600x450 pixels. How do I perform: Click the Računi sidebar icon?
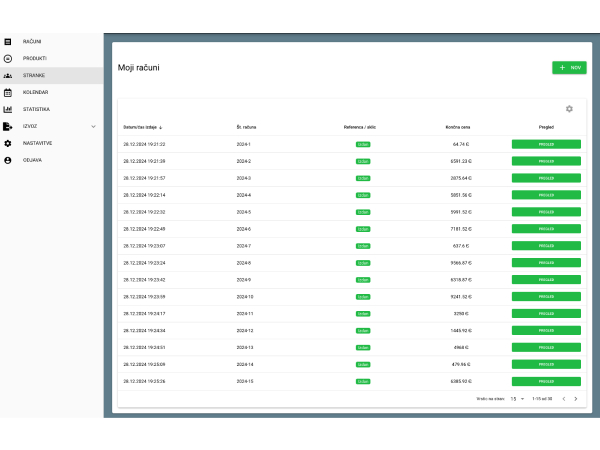[x=8, y=41]
